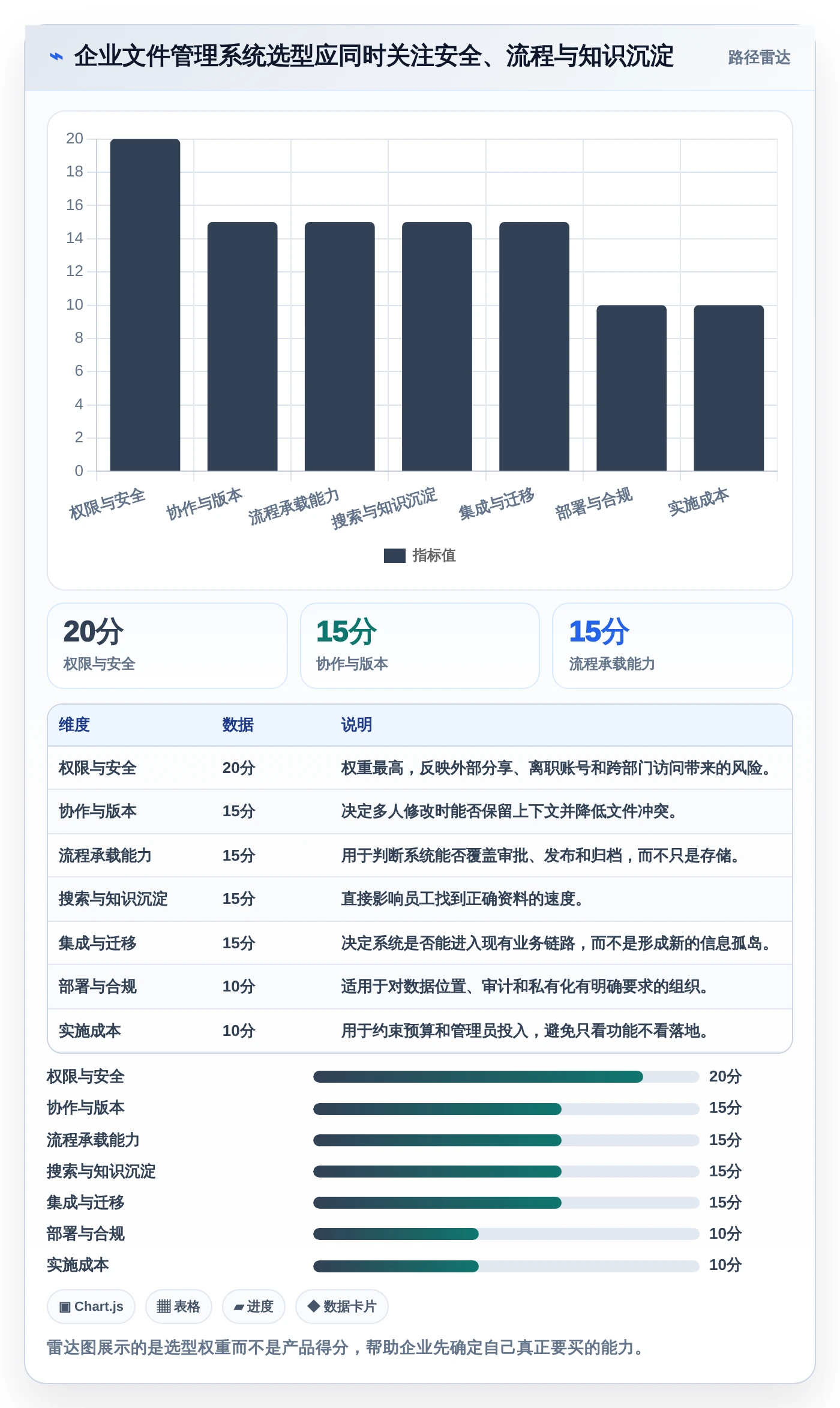Select the 实施成本 cell in the table
This screenshot has height=1408, width=840.
[x=90, y=1031]
